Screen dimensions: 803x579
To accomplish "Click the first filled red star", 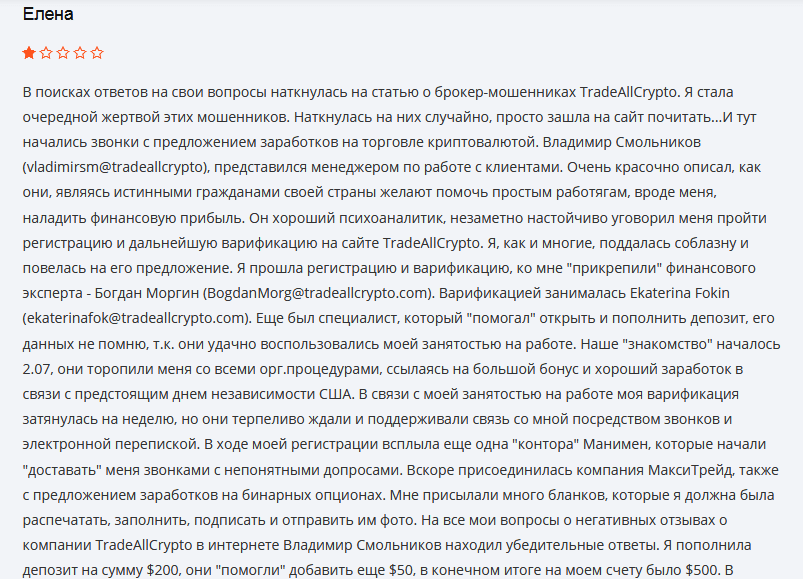I will pyautogui.click(x=29, y=53).
